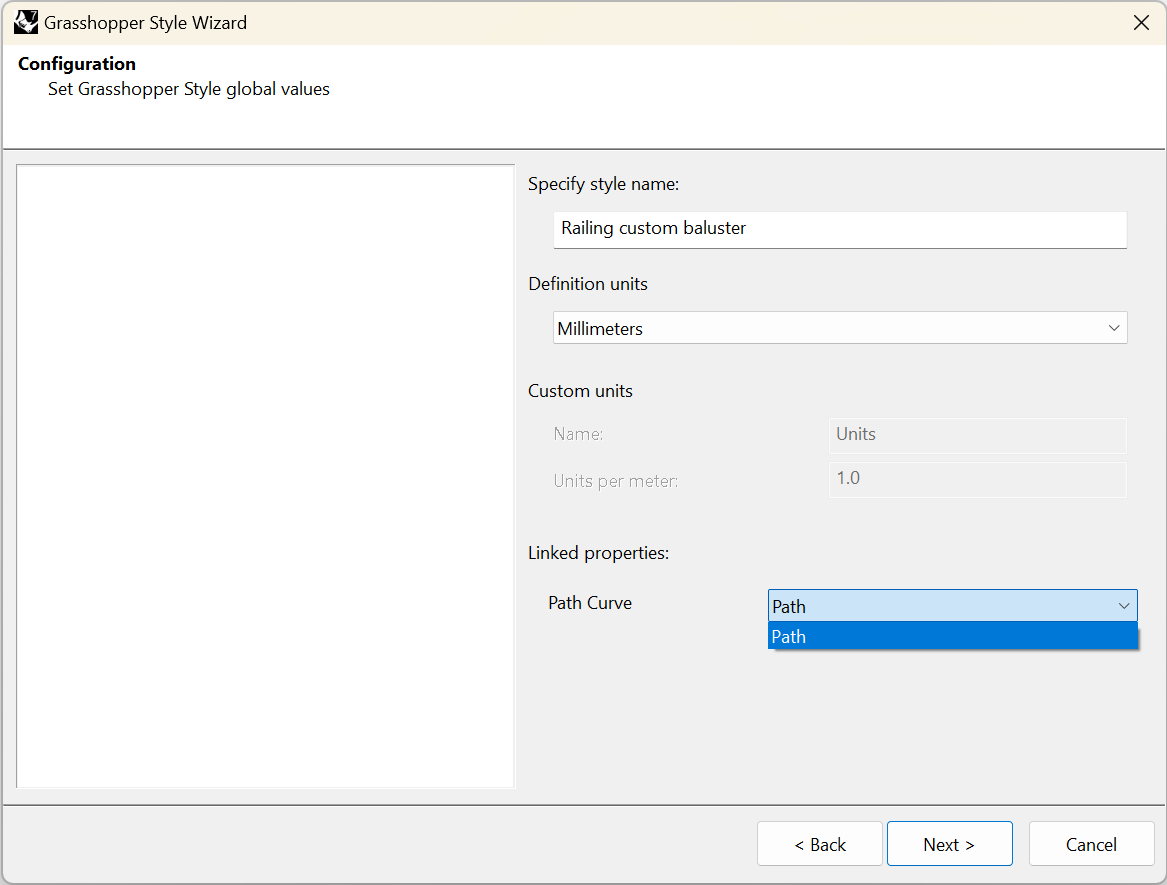
Task: Click the Custom units heading
Action: [580, 392]
